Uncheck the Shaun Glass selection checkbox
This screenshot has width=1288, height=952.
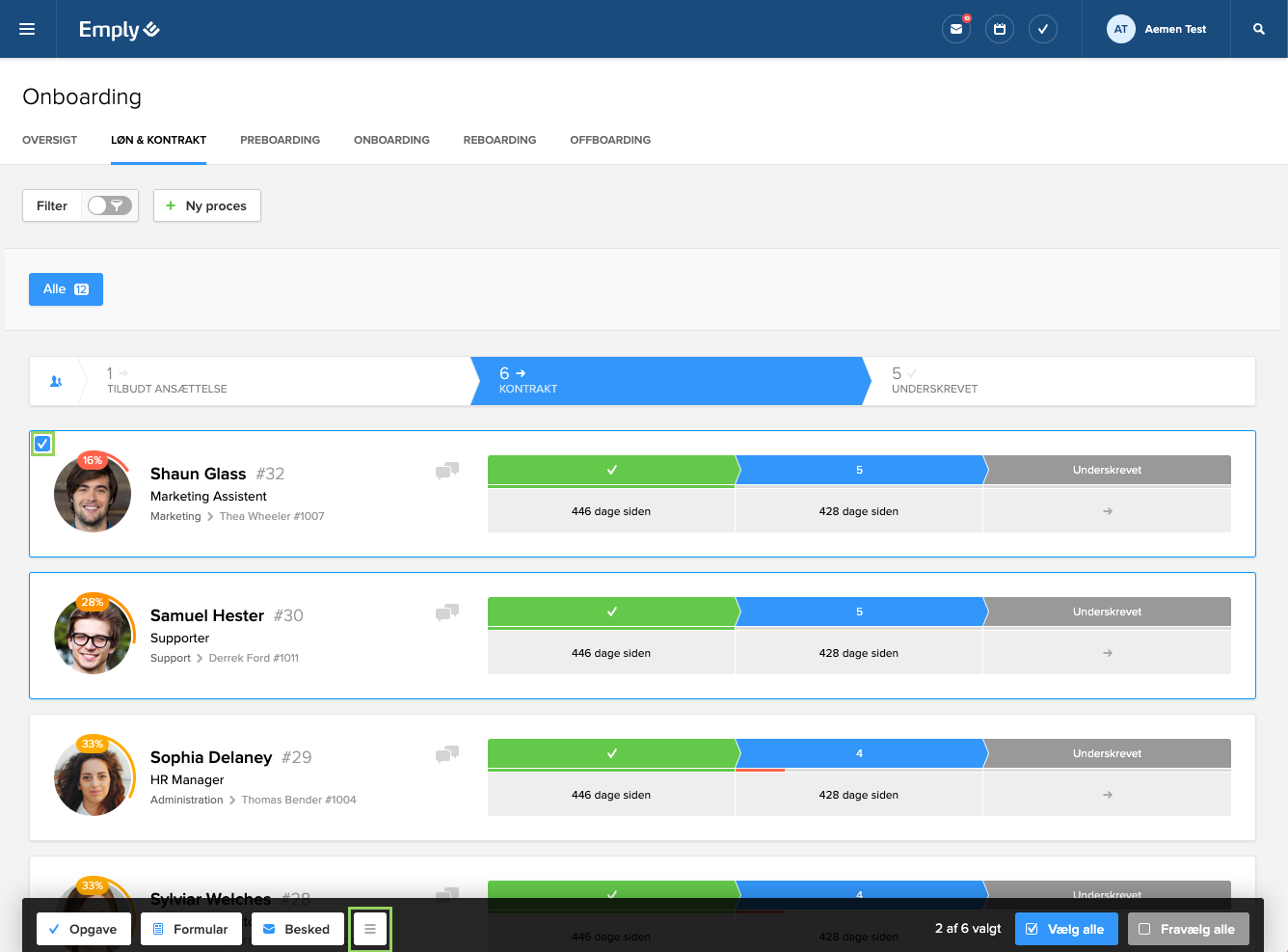pos(42,444)
